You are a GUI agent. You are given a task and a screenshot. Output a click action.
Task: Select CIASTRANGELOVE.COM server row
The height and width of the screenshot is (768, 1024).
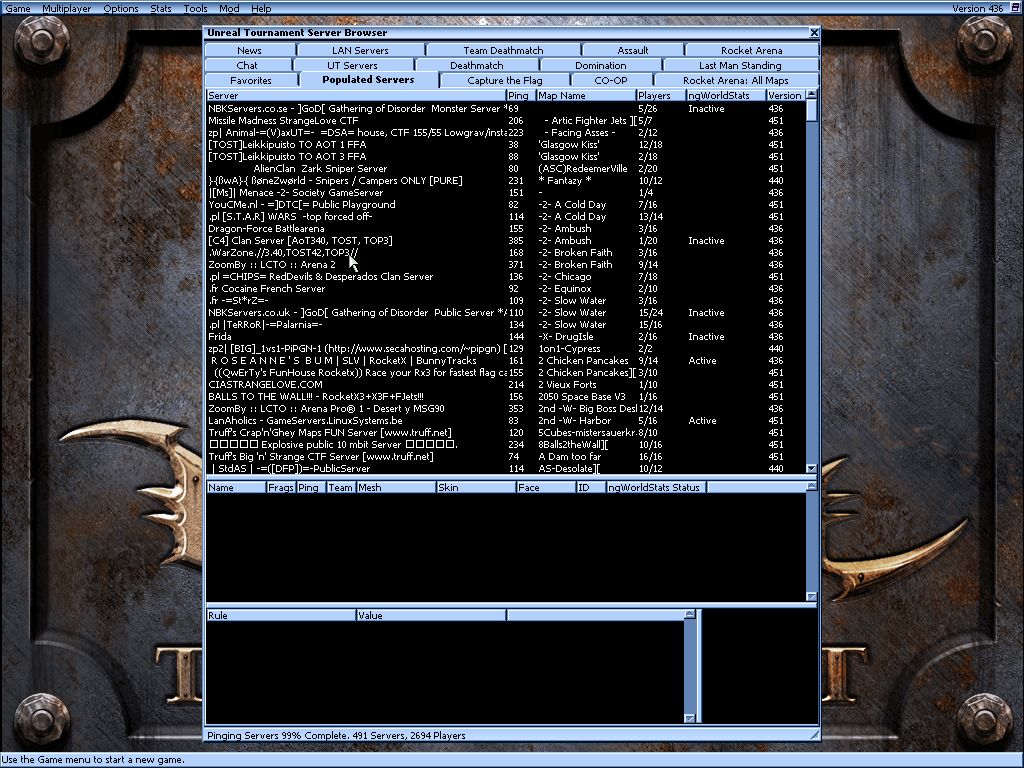point(506,385)
